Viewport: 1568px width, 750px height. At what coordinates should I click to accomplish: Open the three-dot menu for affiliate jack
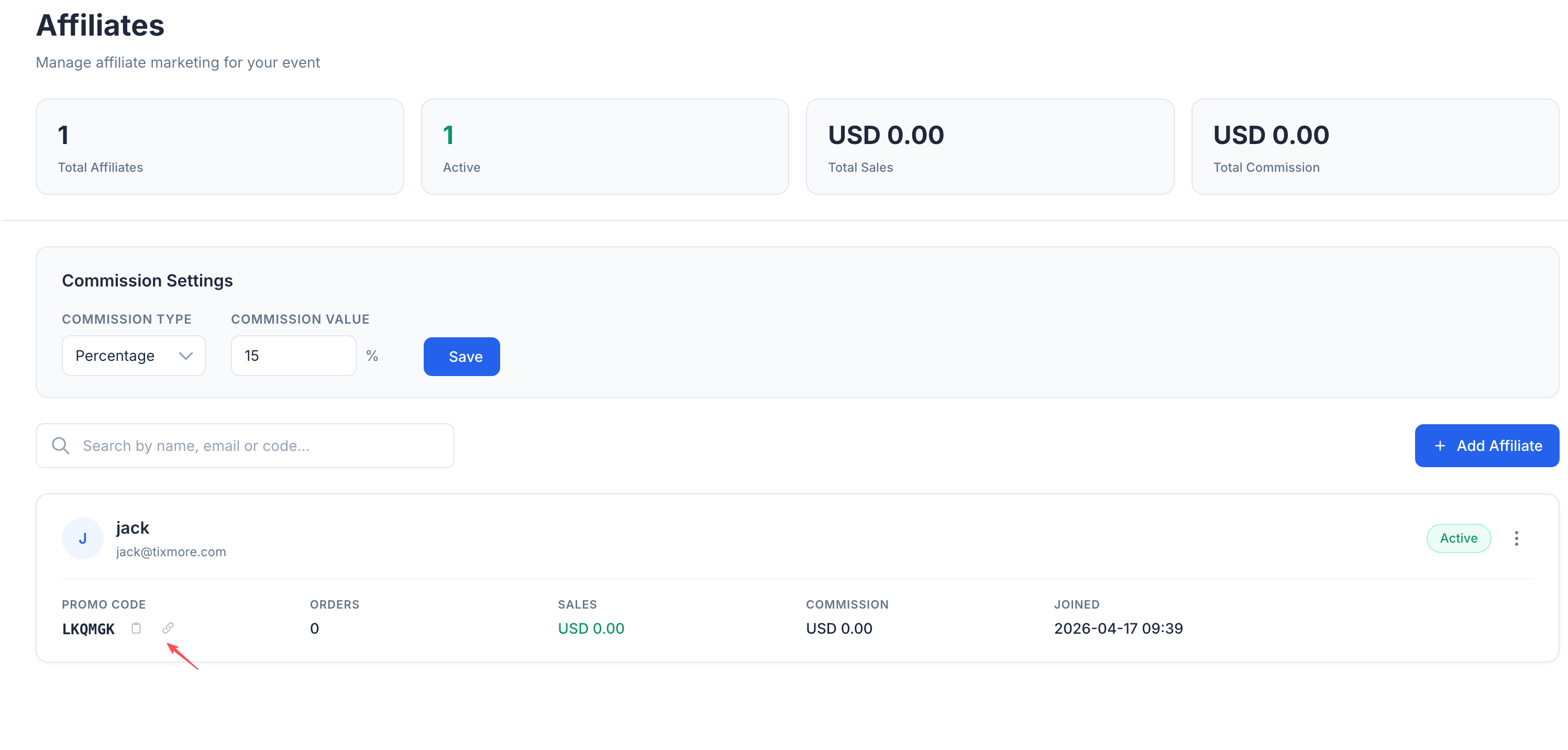[x=1517, y=538]
